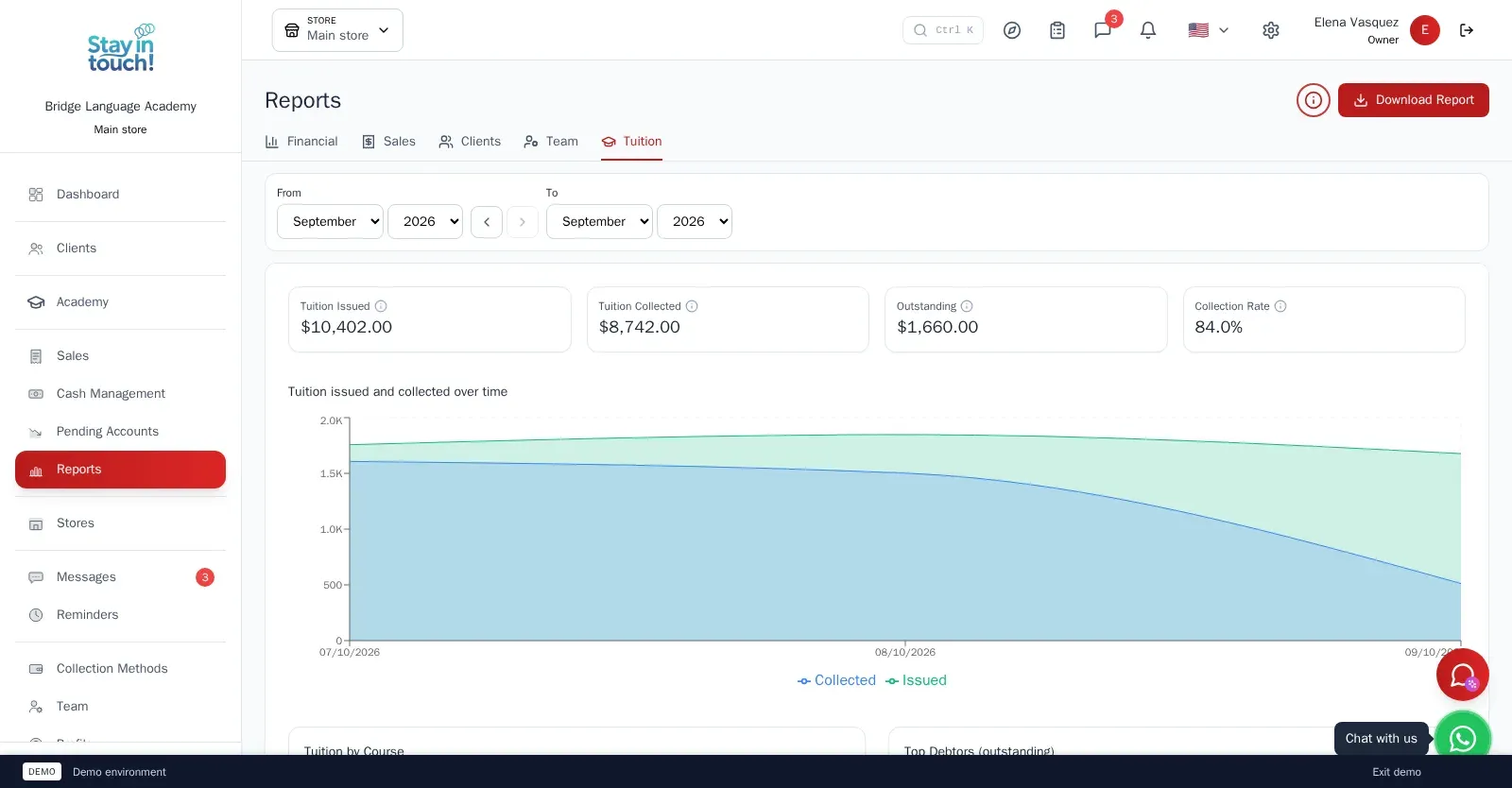Click the Chat with us label
This screenshot has height=788, width=1512.
(1381, 739)
